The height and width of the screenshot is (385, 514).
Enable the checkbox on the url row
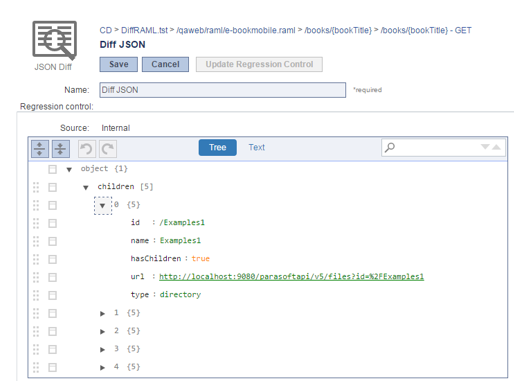52,277
